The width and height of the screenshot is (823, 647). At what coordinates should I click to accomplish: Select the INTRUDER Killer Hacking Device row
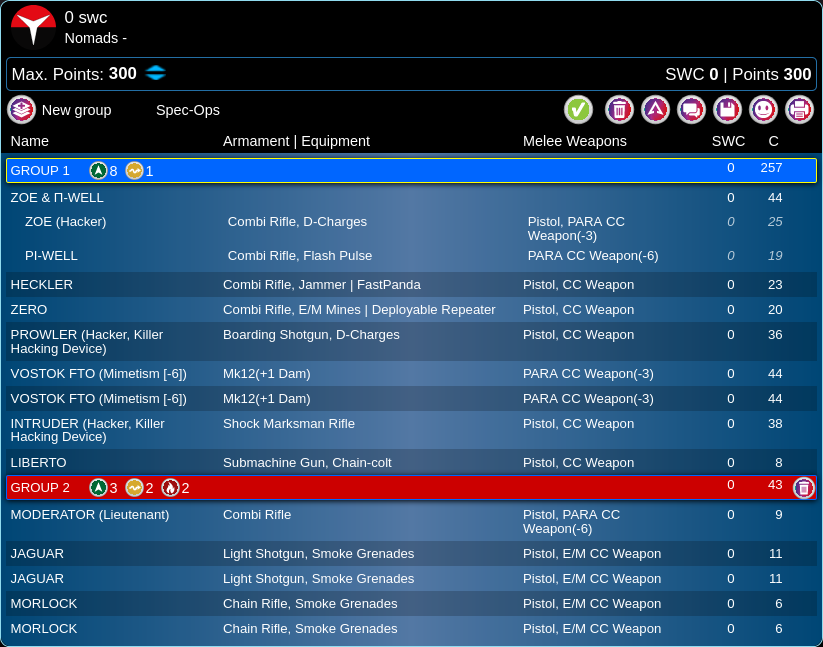(412, 430)
